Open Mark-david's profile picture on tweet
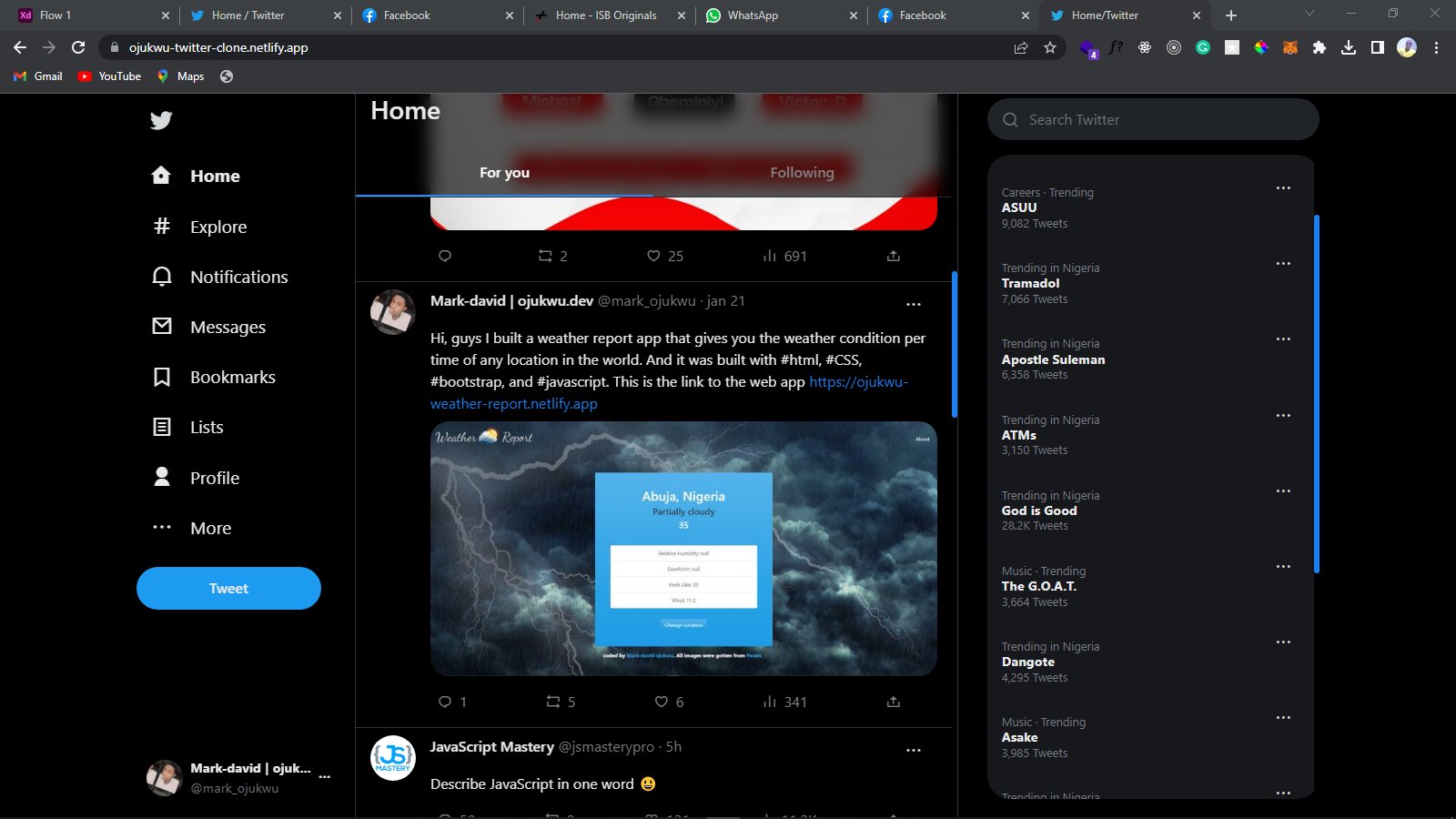 coord(393,312)
